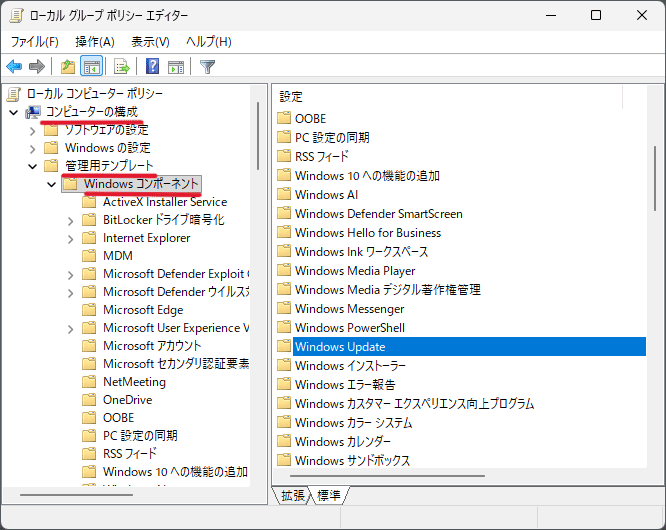Click the MDM folder icon in tree
The width and height of the screenshot is (666, 530).
[89, 256]
